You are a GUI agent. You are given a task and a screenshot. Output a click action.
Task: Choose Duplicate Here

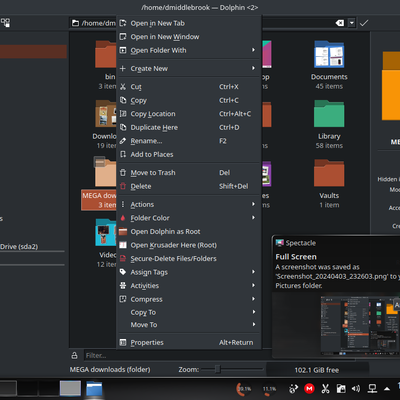tap(189, 127)
